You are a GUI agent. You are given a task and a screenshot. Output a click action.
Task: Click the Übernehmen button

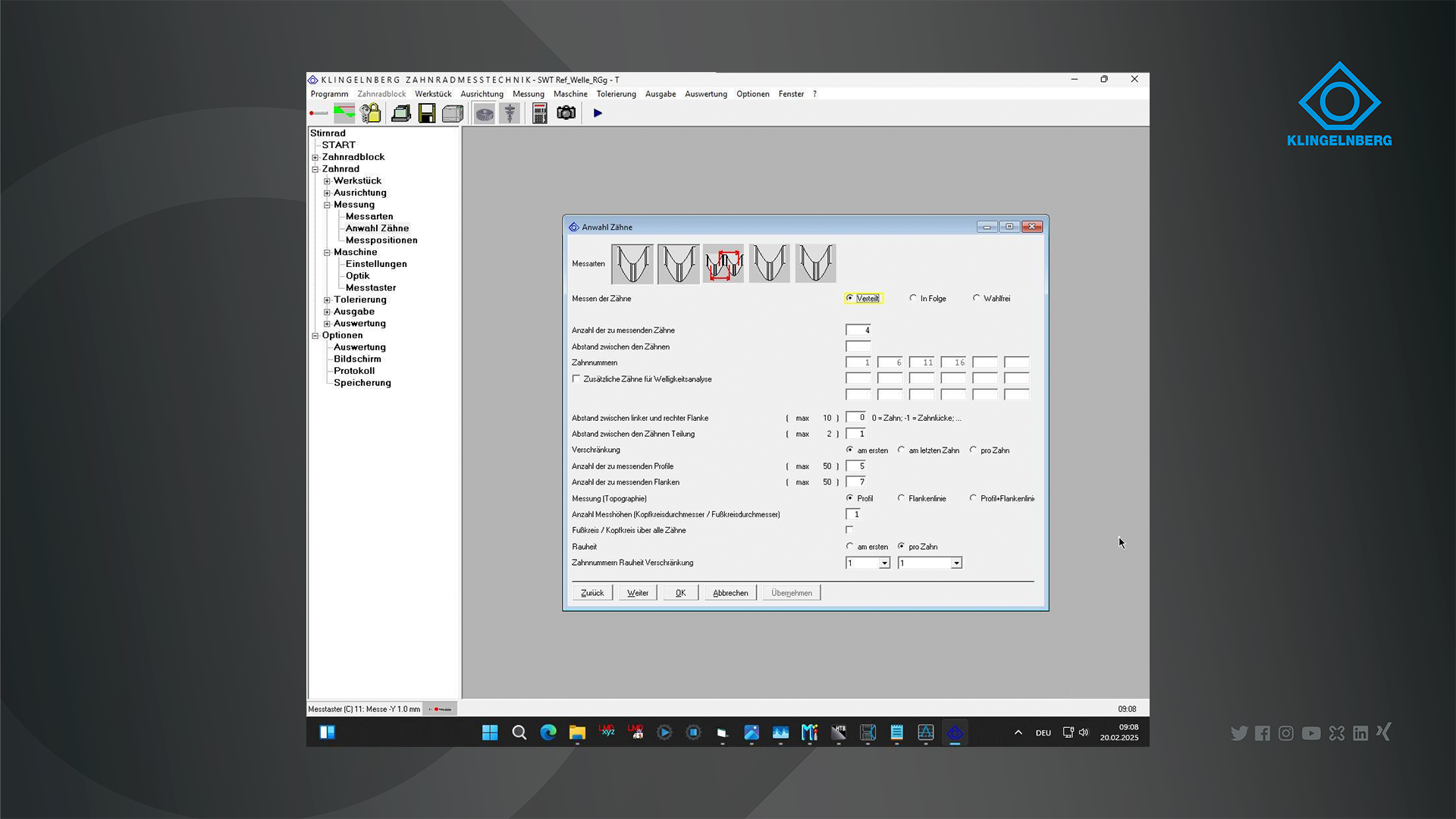point(792,593)
